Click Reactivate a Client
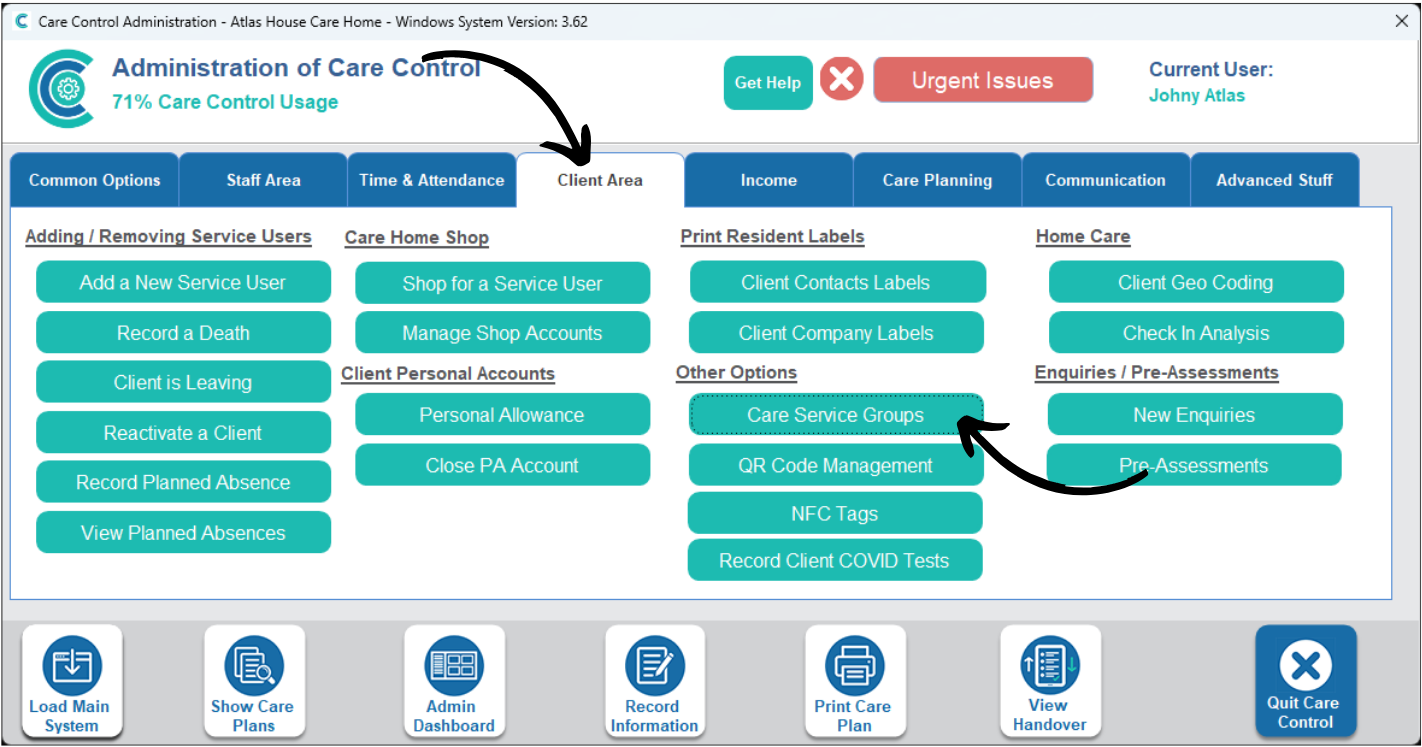1422x747 pixels. point(183,433)
